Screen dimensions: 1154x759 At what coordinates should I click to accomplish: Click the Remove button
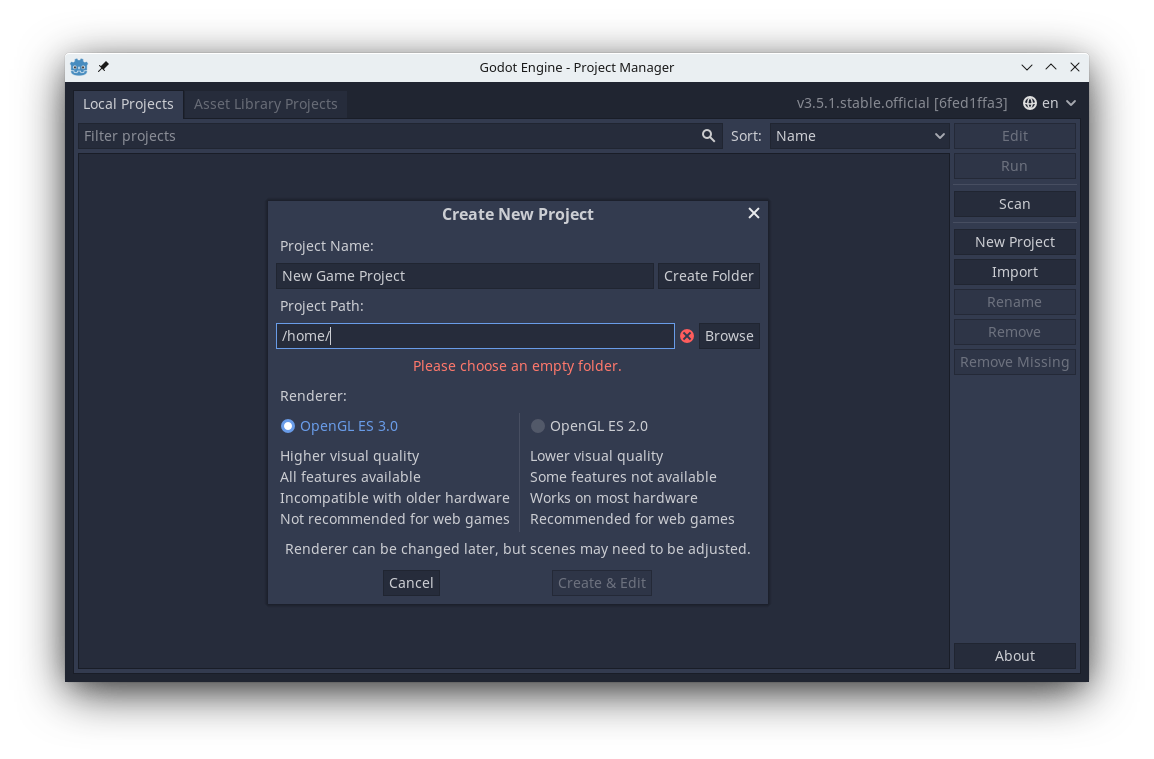click(x=1014, y=332)
